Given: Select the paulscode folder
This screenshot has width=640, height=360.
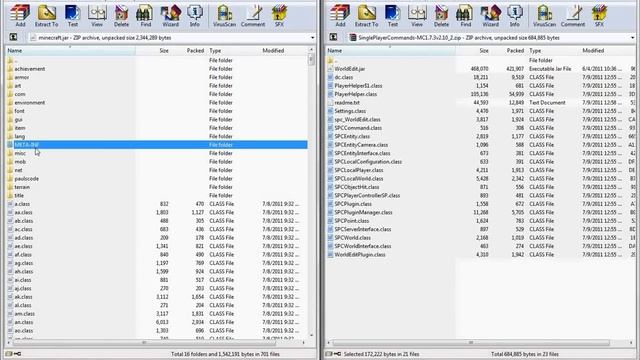Looking at the screenshot, I should pyautogui.click(x=27, y=179).
